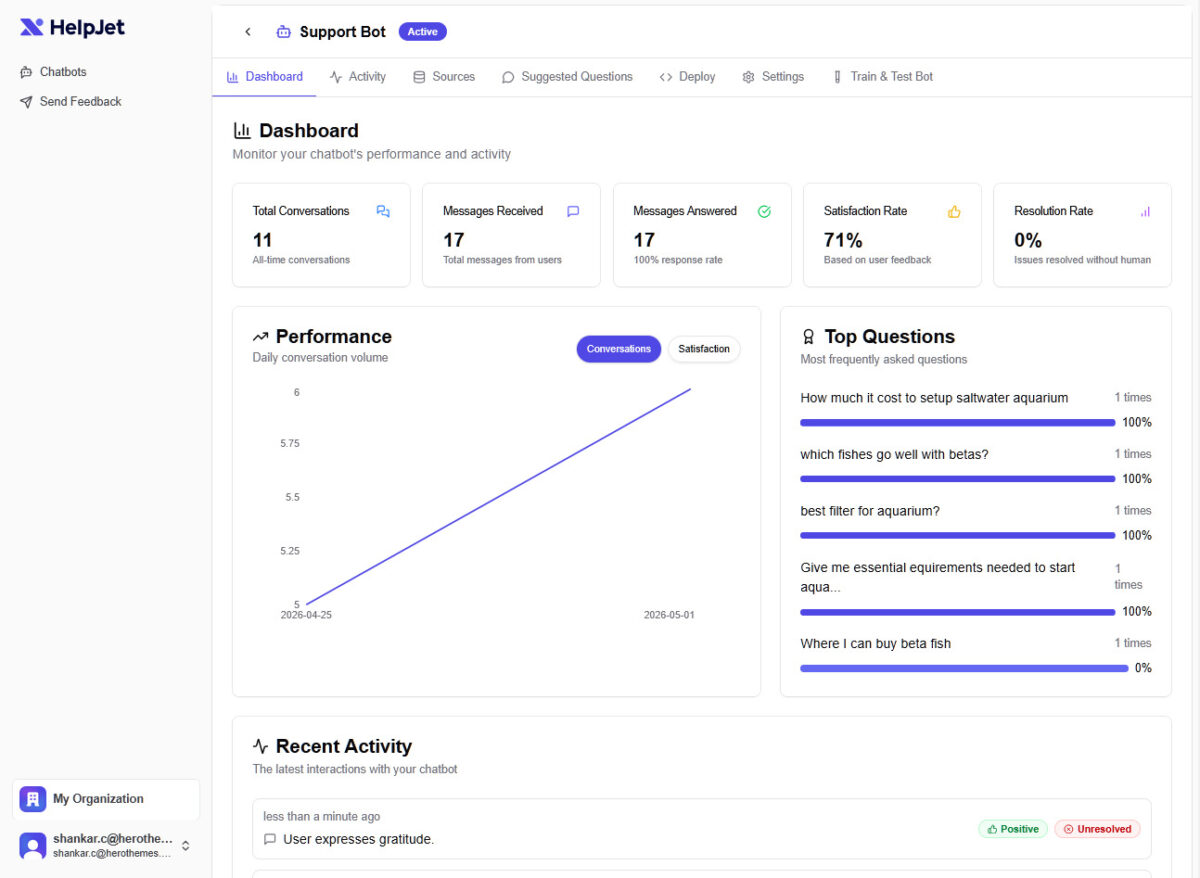This screenshot has height=878, width=1200.
Task: Click the Unresolved status badge
Action: click(1097, 829)
